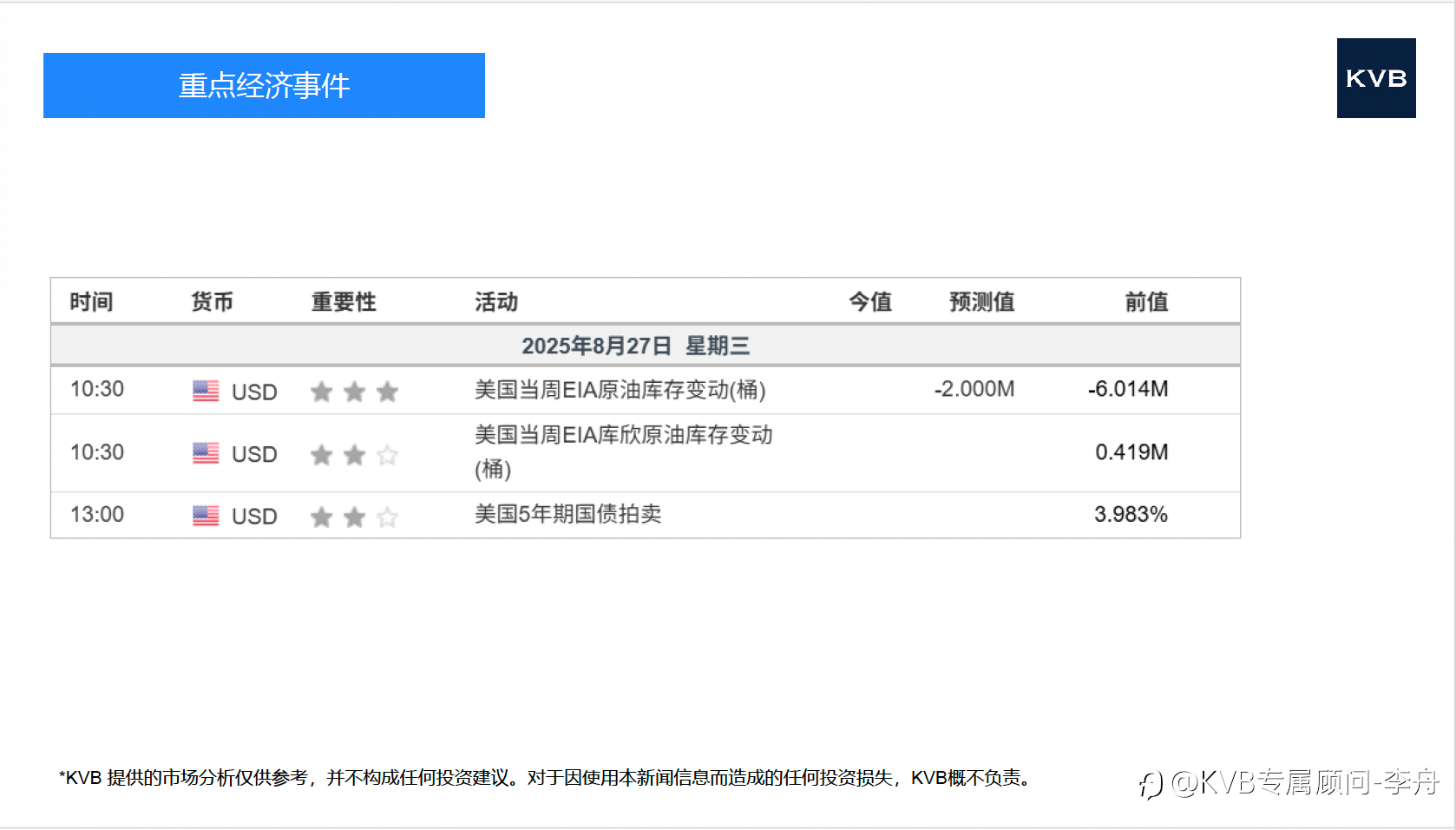
Task: Click the US flag in 5年期国债拍卖 row
Action: 206,516
